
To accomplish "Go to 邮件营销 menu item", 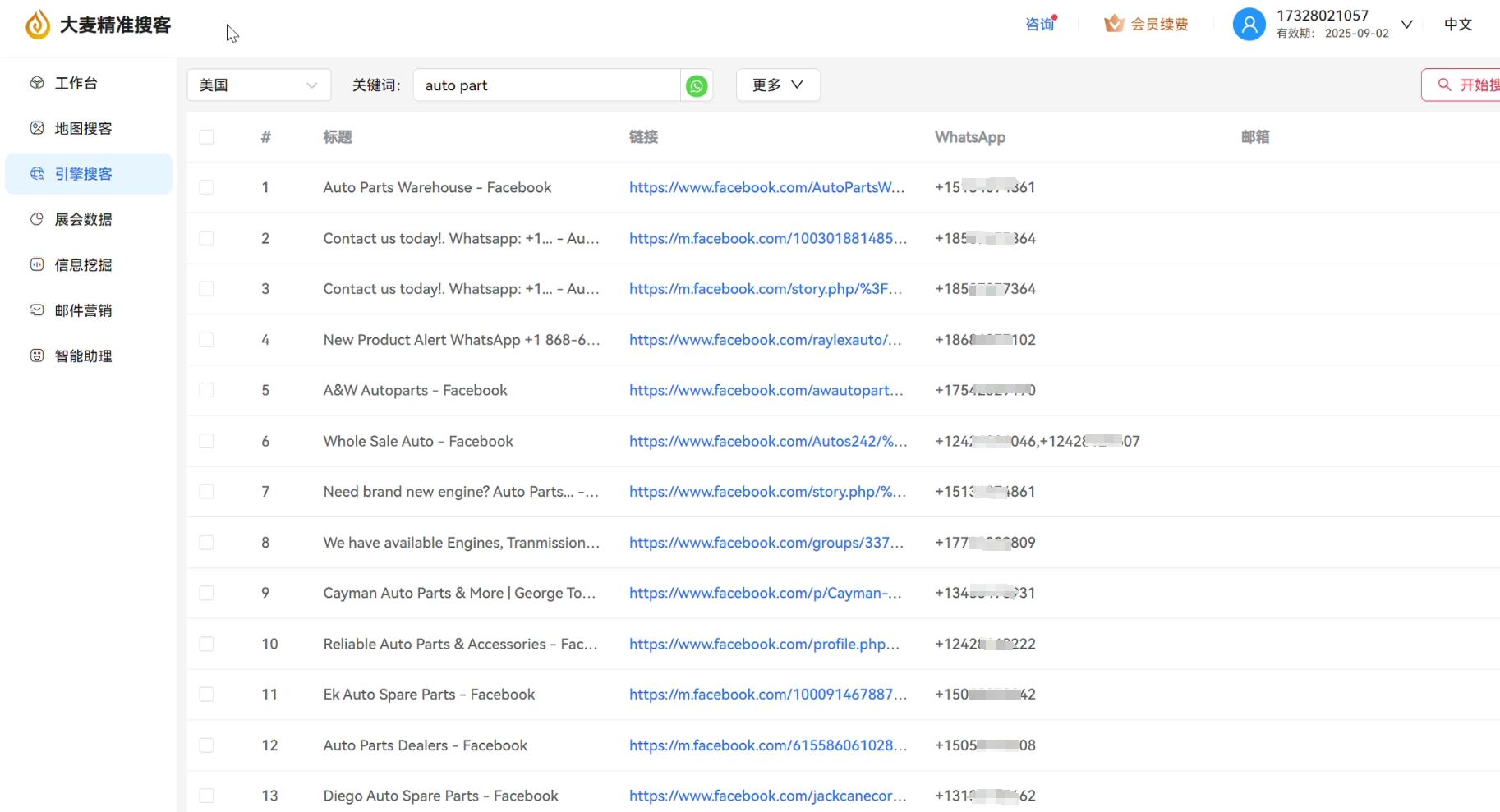I will (x=83, y=310).
